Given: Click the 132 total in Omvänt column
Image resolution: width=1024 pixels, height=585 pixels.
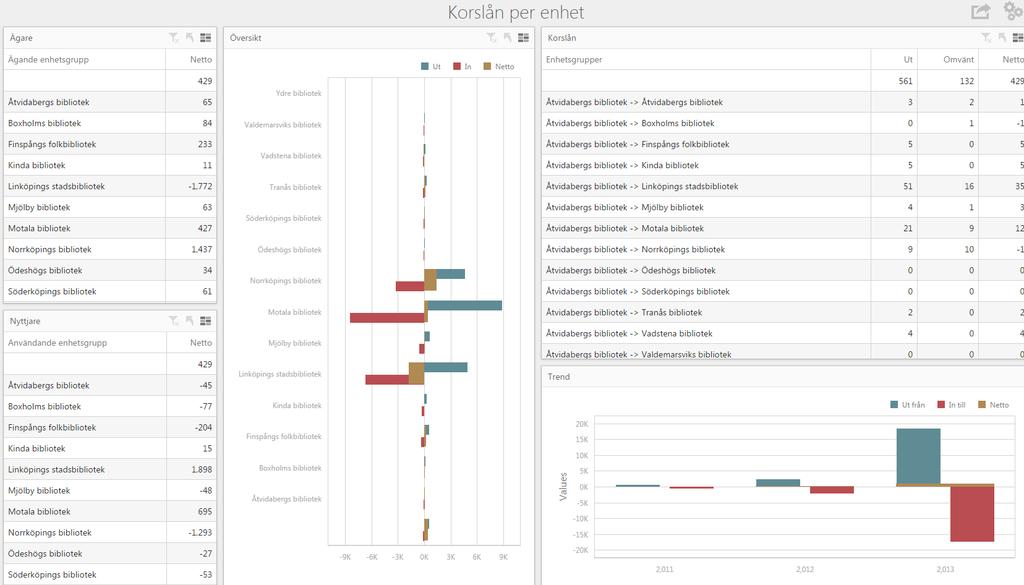Looking at the screenshot, I should 967,81.
